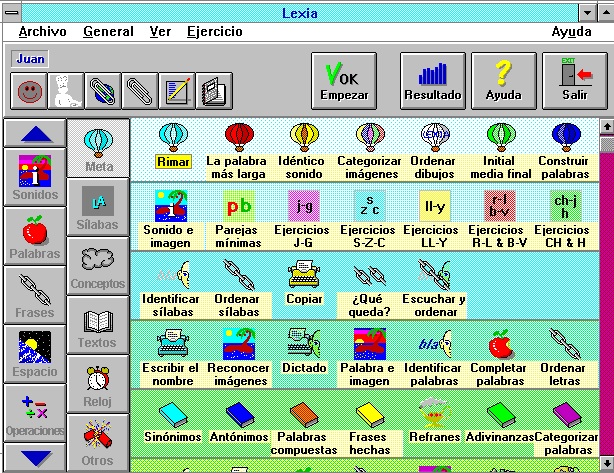Screen dimensions: 614x473
Task: Open the Idéntico sonido balloon
Action: pos(302,151)
